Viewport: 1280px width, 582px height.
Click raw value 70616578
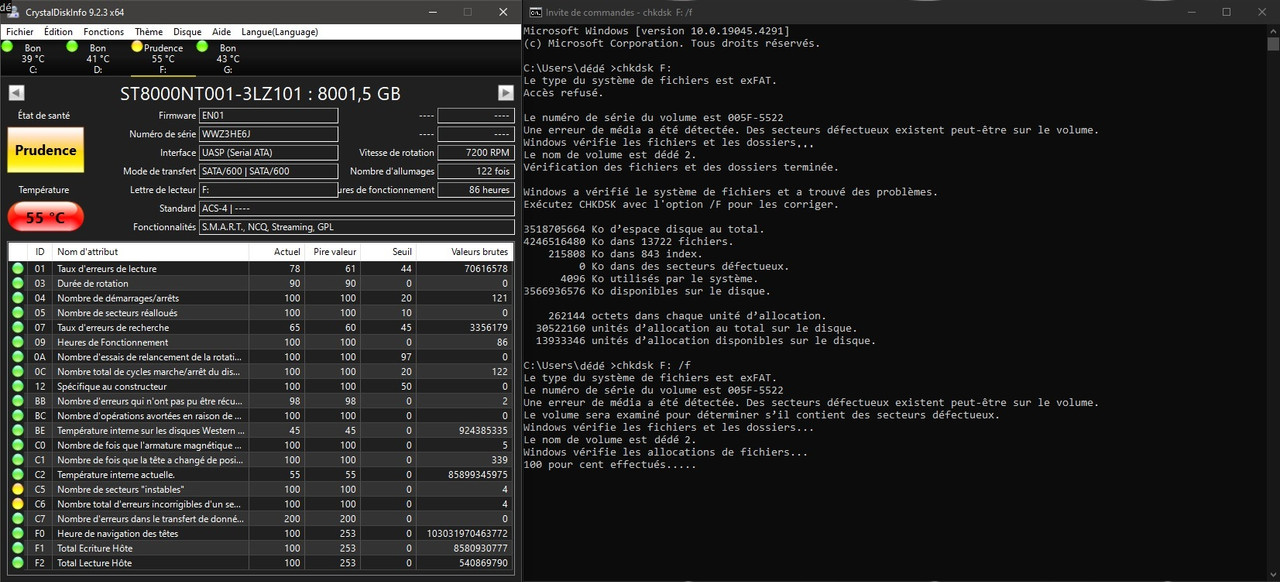click(484, 268)
